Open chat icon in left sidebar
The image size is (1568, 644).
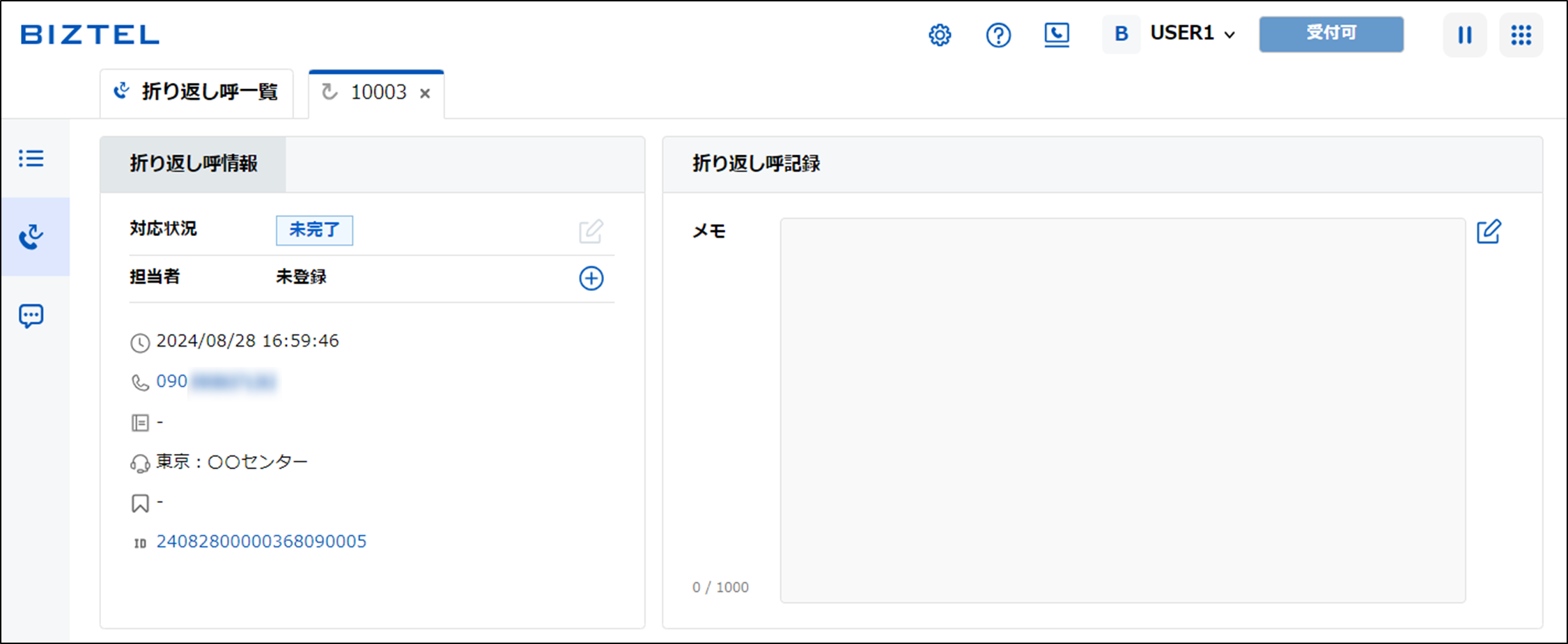31,316
